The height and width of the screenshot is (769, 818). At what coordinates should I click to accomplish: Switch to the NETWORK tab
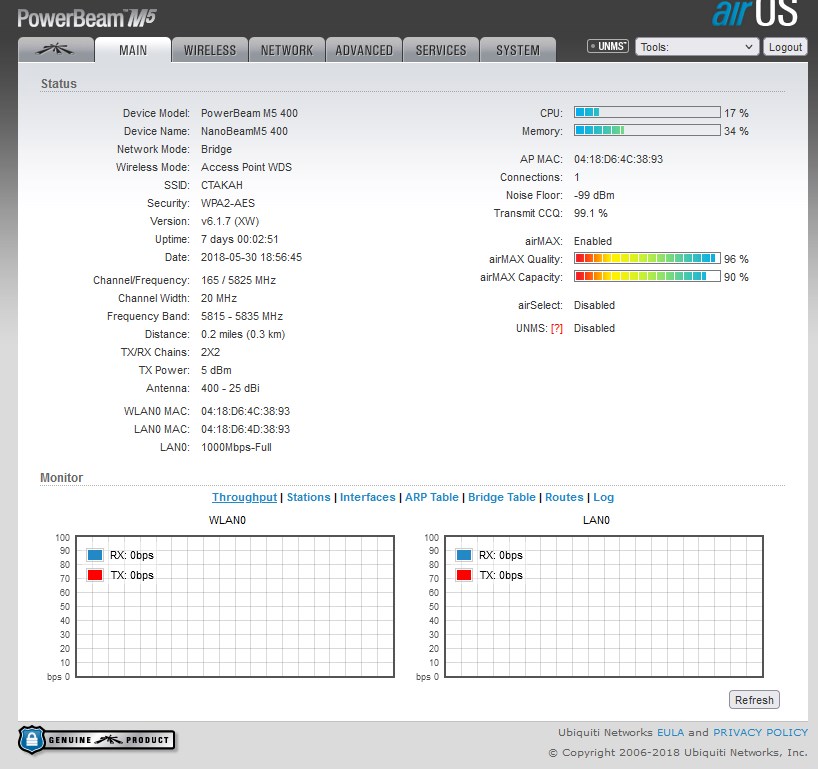point(287,50)
